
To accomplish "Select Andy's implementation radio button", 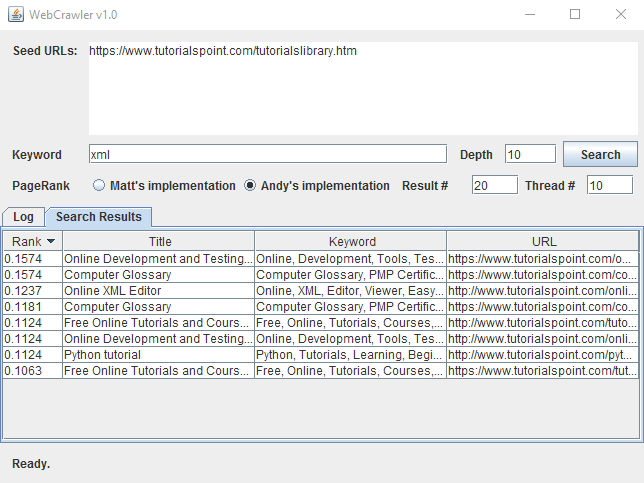I will [250, 185].
